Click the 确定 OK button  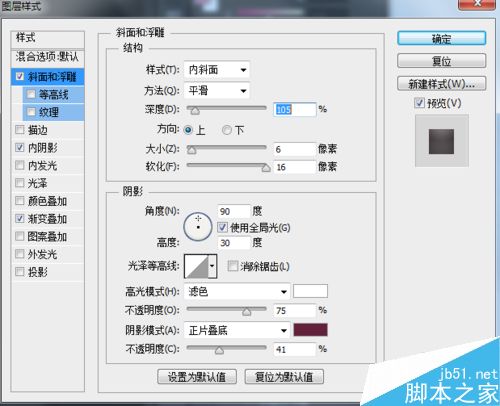441,39
